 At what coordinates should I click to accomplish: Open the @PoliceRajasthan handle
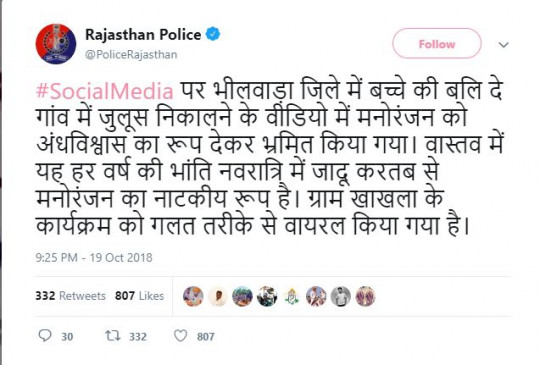pyautogui.click(x=131, y=55)
